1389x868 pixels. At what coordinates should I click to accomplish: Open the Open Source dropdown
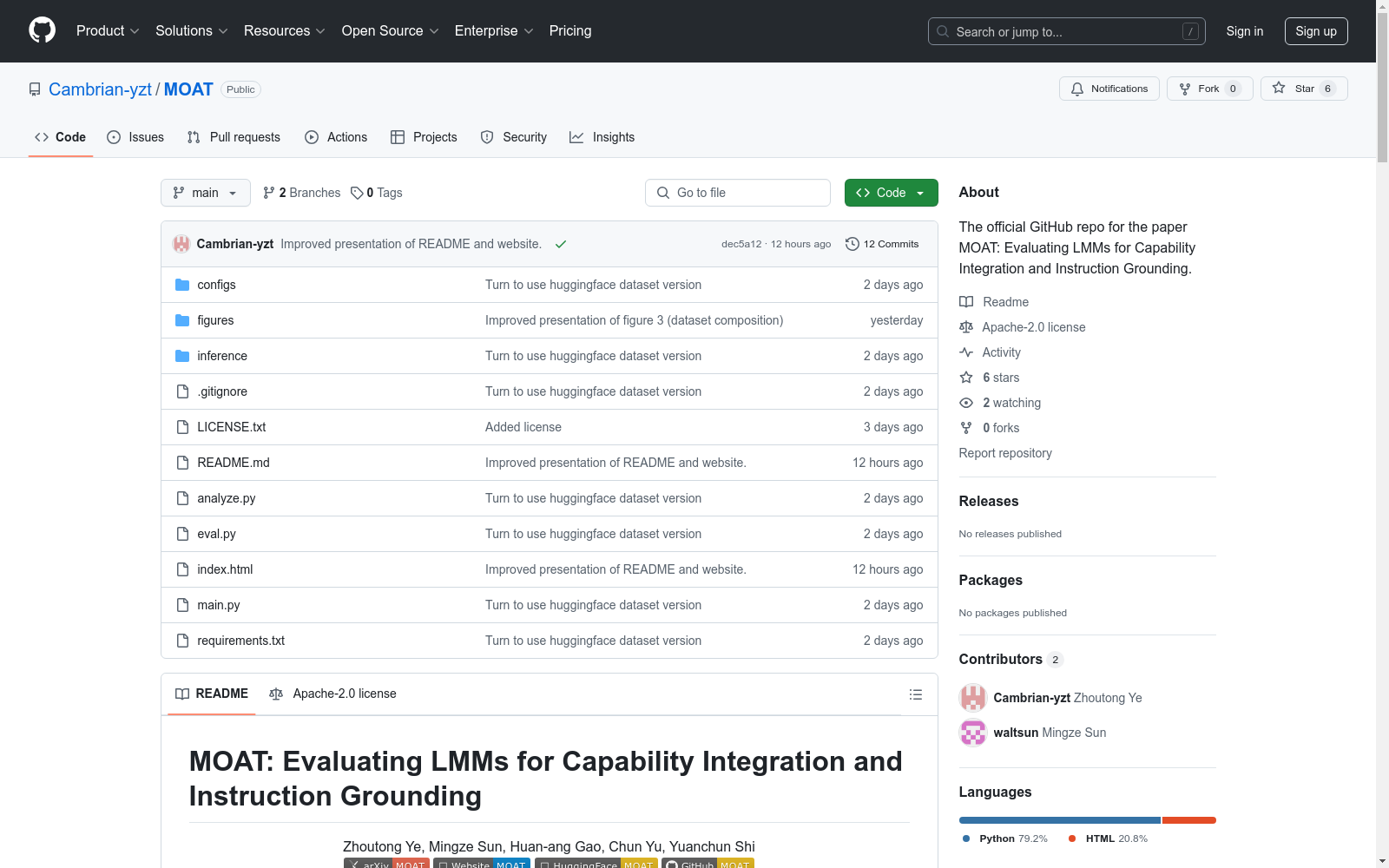pyautogui.click(x=391, y=31)
